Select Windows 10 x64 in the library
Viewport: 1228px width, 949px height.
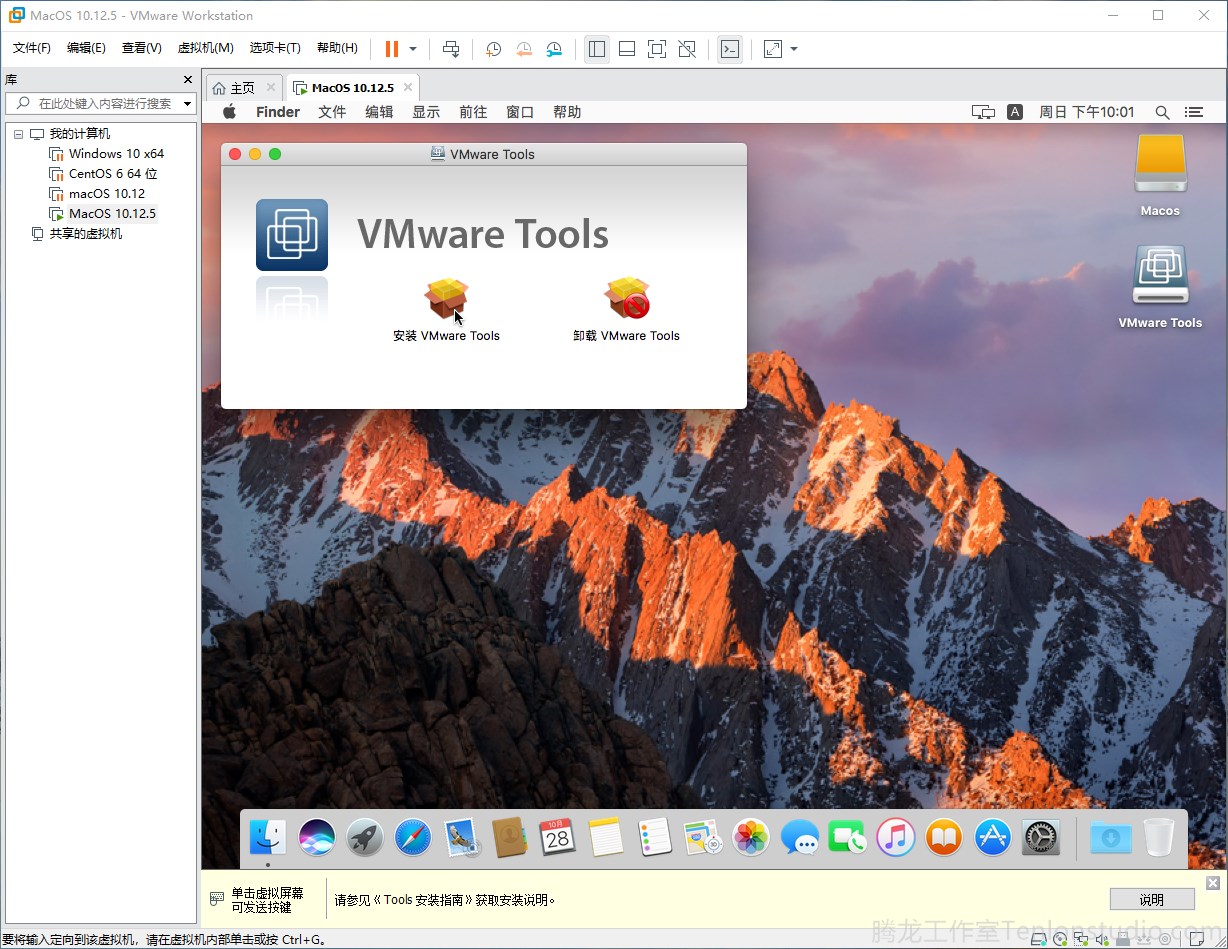pos(116,154)
